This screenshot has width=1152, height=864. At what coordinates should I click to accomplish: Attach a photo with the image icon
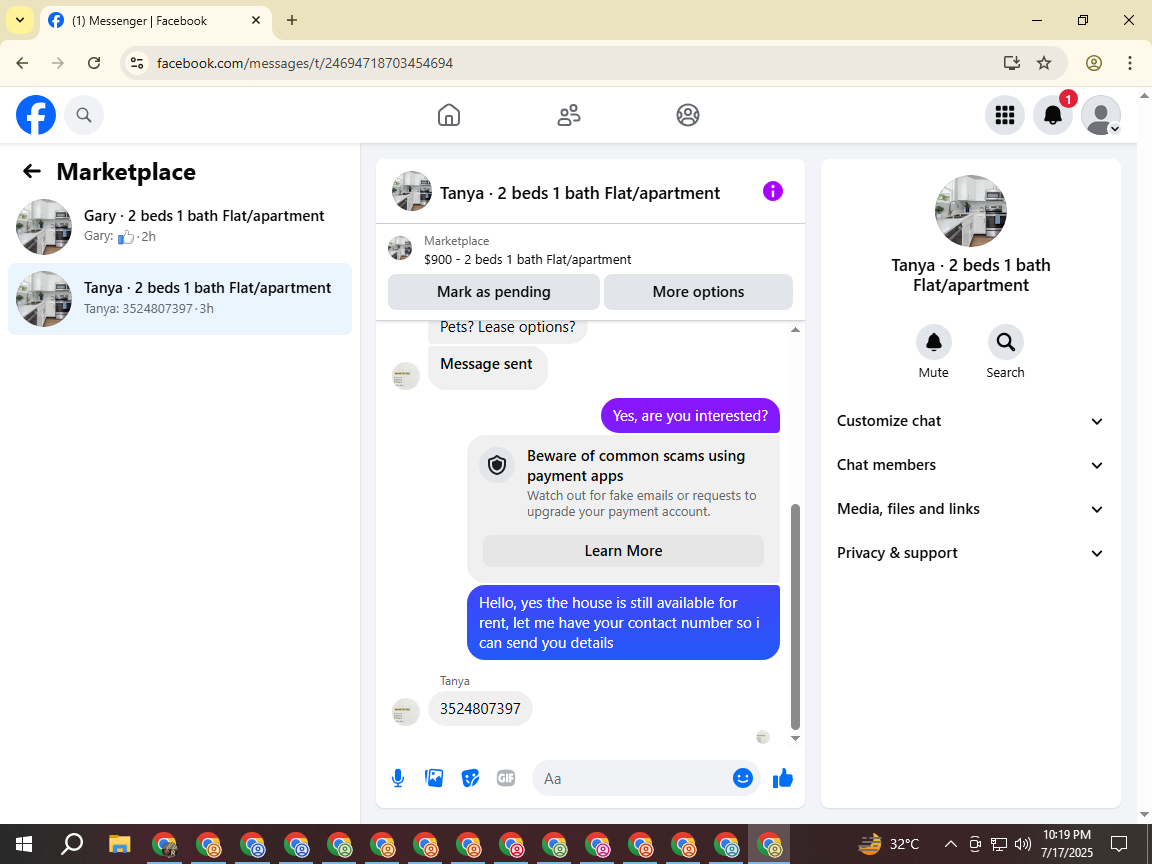434,779
